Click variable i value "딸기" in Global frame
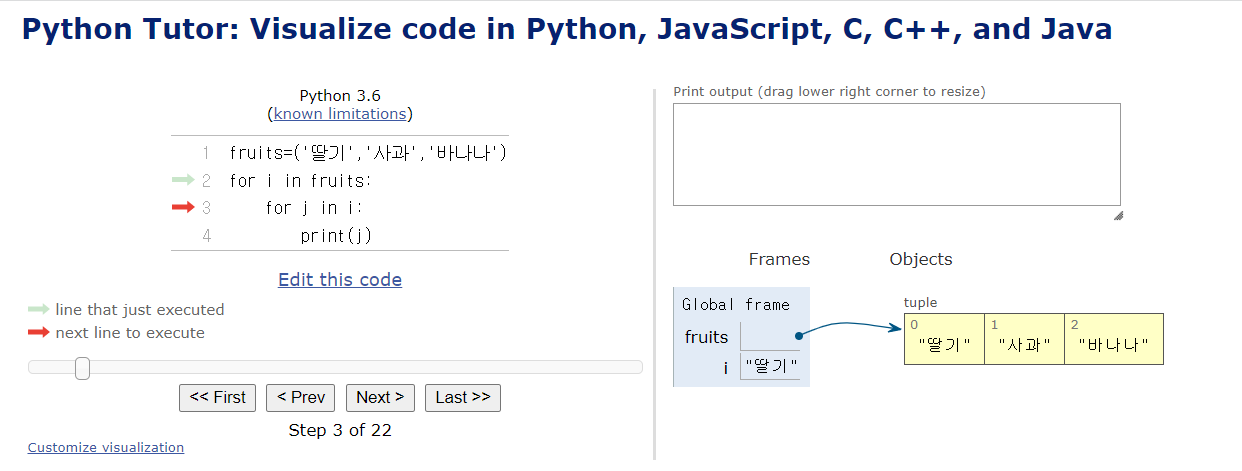The height and width of the screenshot is (471, 1242). [x=770, y=367]
